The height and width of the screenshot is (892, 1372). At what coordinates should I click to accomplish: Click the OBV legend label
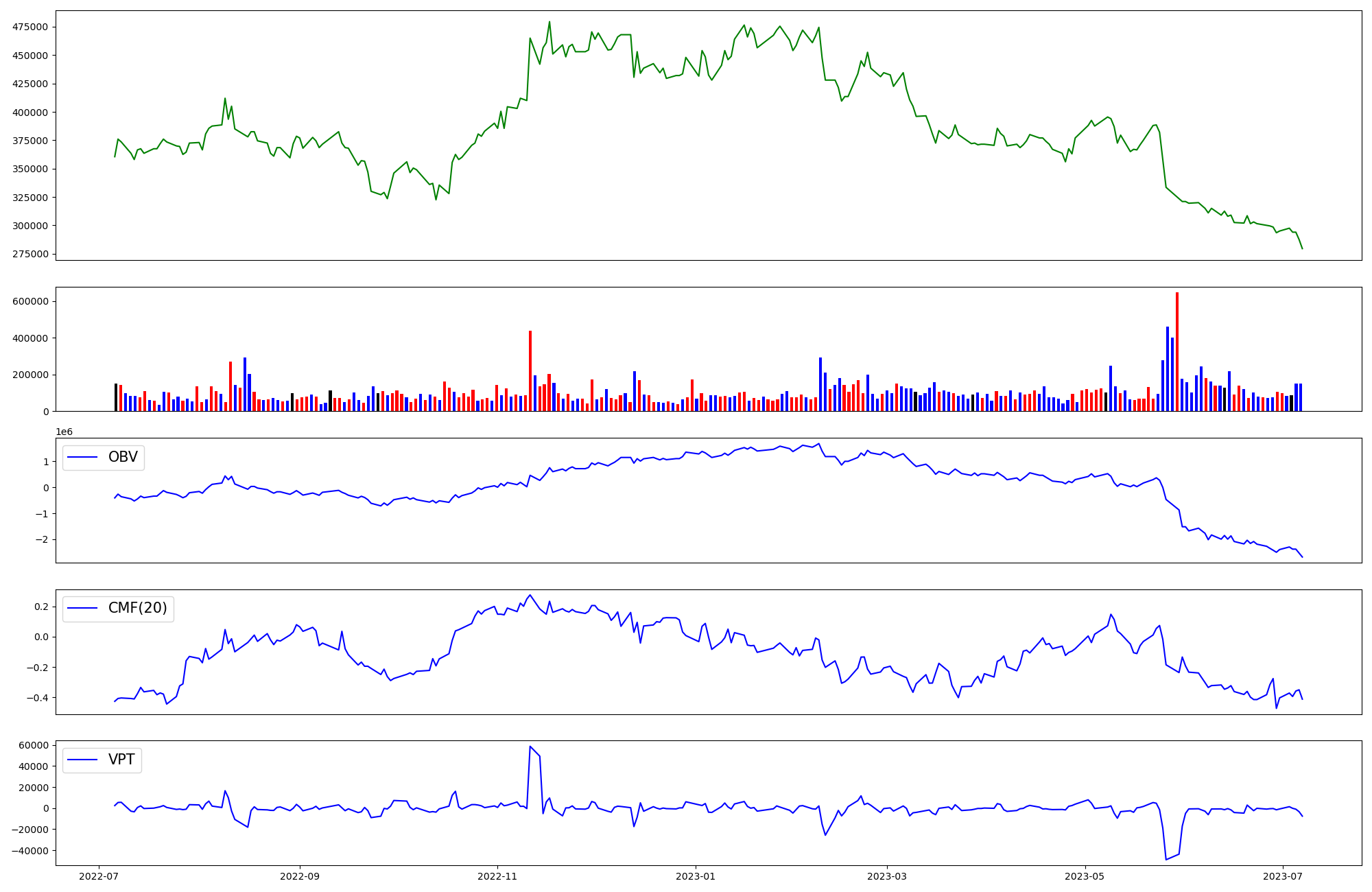(123, 457)
